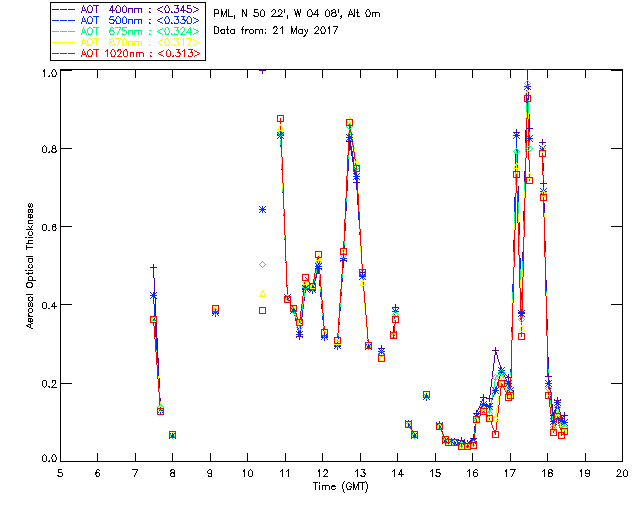Click the purple dashed line sample for AOT 400nm
This screenshot has height=512, width=640.
coord(63,9)
